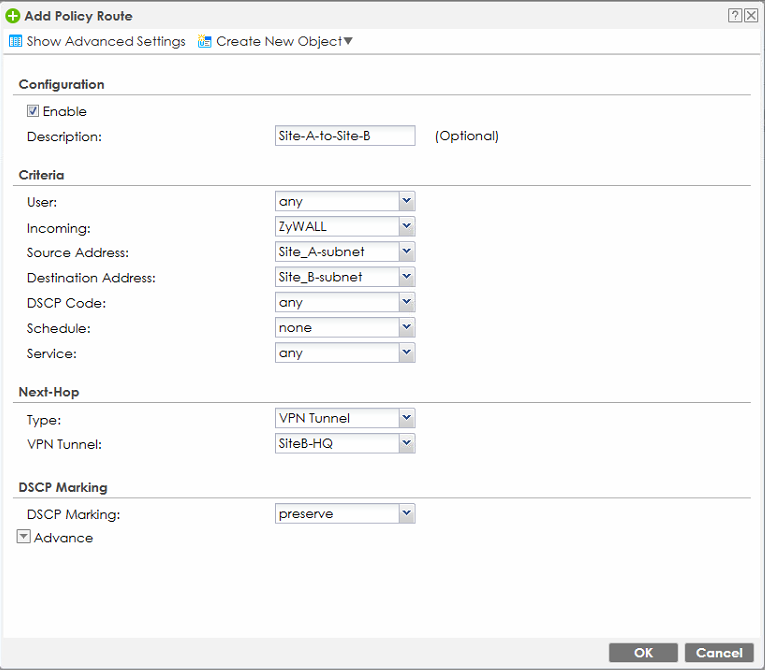Image resolution: width=765 pixels, height=670 pixels.
Task: Click the help question mark icon
Action: [x=735, y=16]
